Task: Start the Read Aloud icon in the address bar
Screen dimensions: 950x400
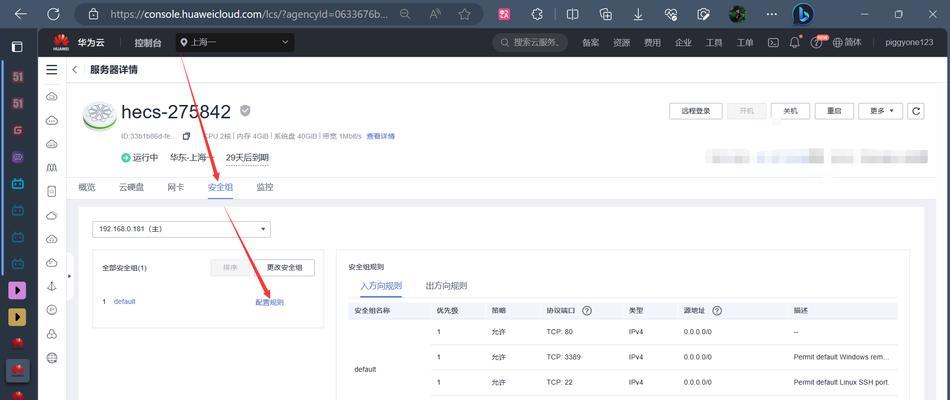Action: click(x=435, y=14)
